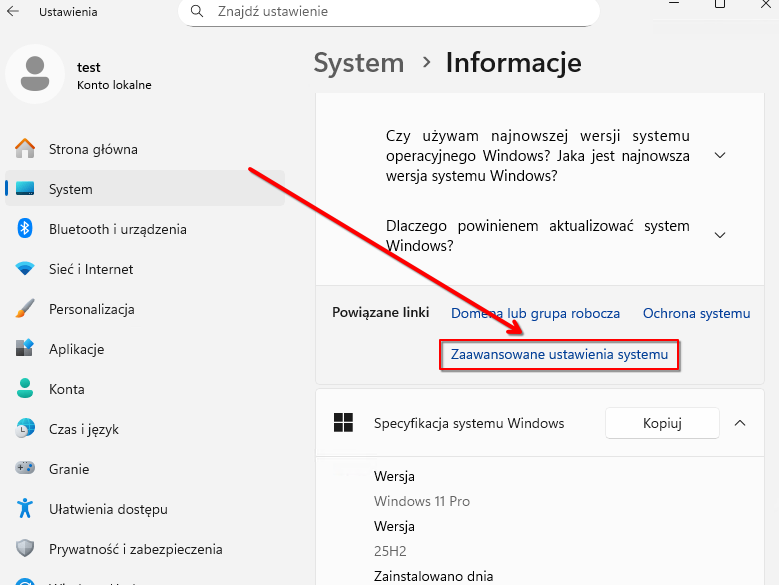Open the Zaawansowane ustawienia systemu link
The width and height of the screenshot is (779, 585).
(559, 355)
